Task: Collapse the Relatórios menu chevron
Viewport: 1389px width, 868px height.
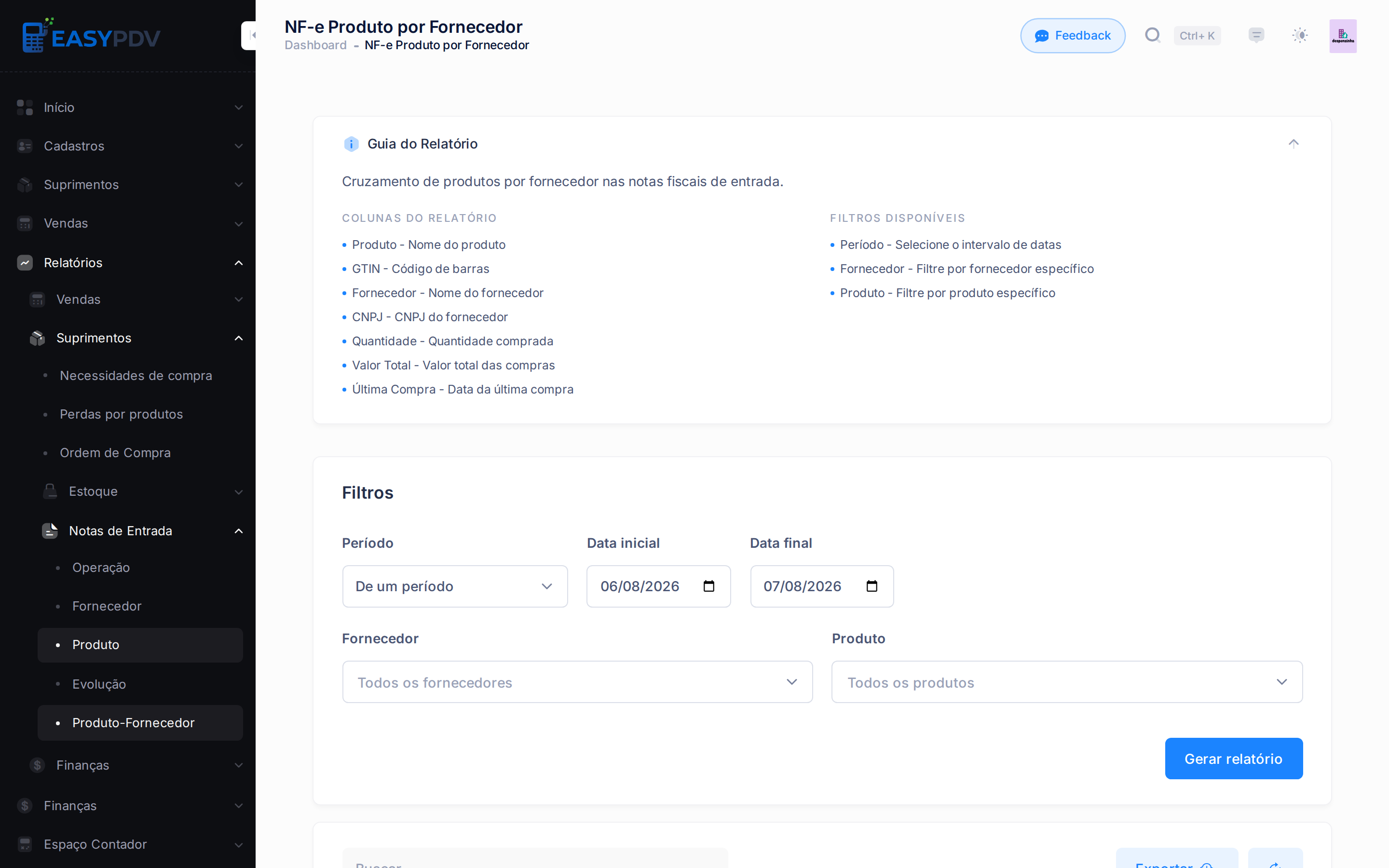Action: pyautogui.click(x=239, y=263)
